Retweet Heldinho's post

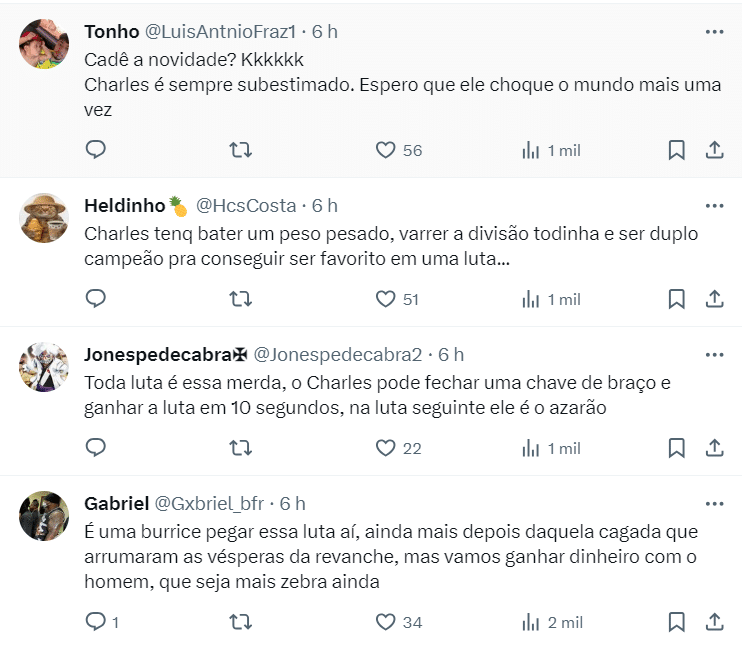click(x=241, y=299)
